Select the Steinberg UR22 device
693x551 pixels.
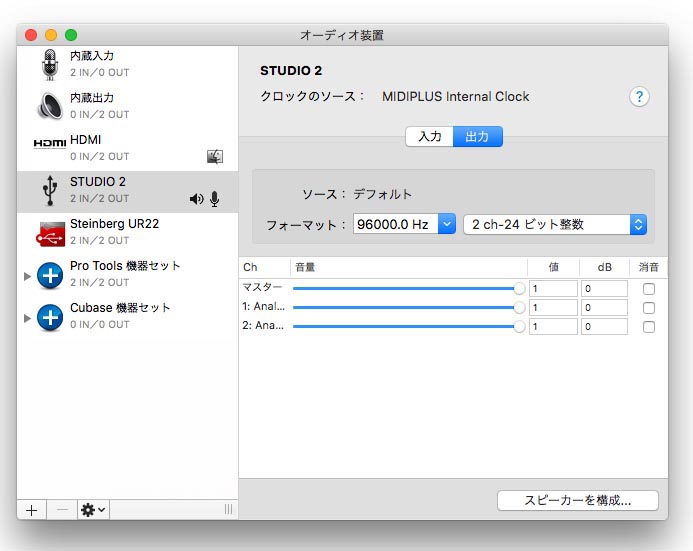pos(127,234)
